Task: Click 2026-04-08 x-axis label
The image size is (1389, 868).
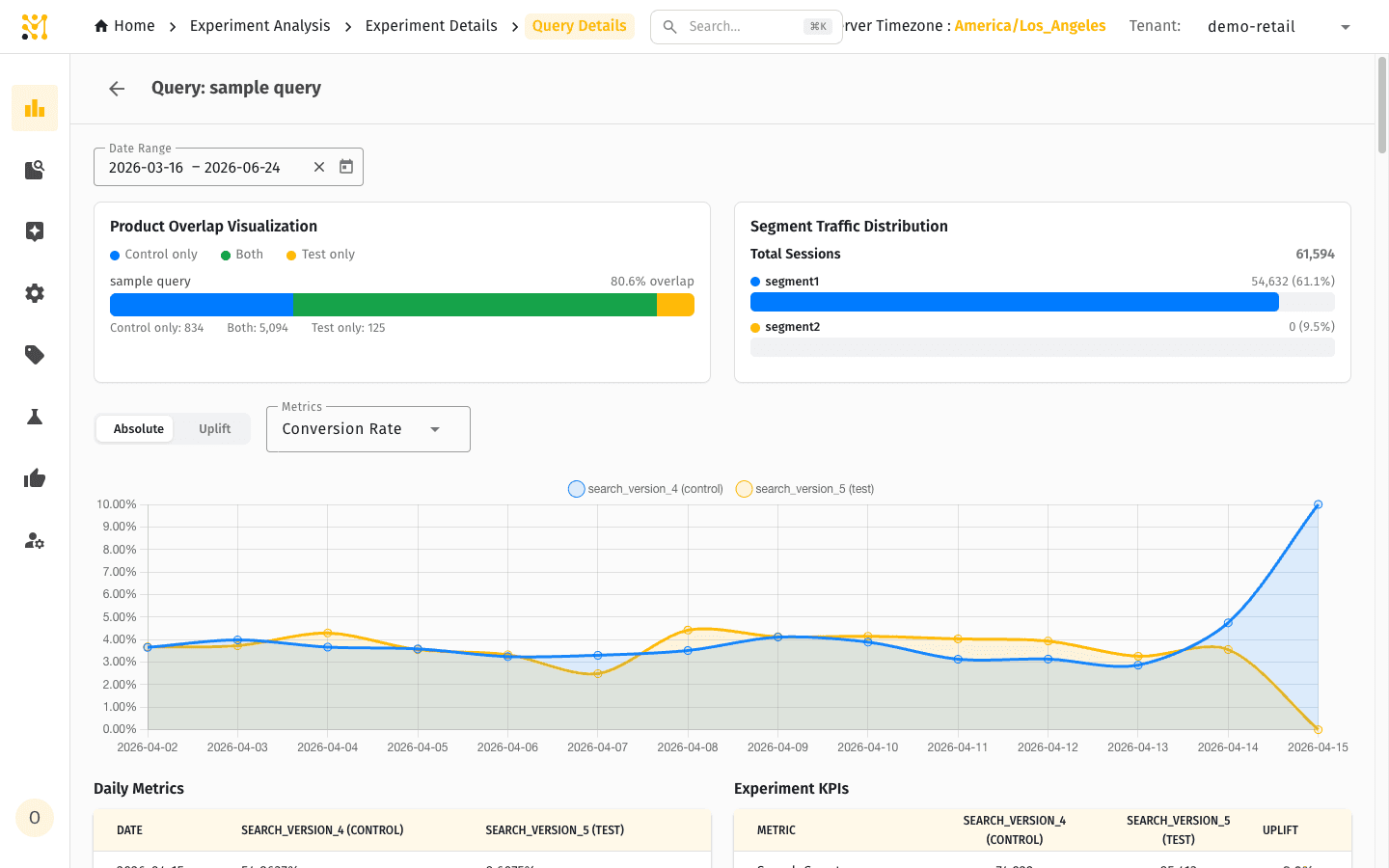Action: click(688, 747)
